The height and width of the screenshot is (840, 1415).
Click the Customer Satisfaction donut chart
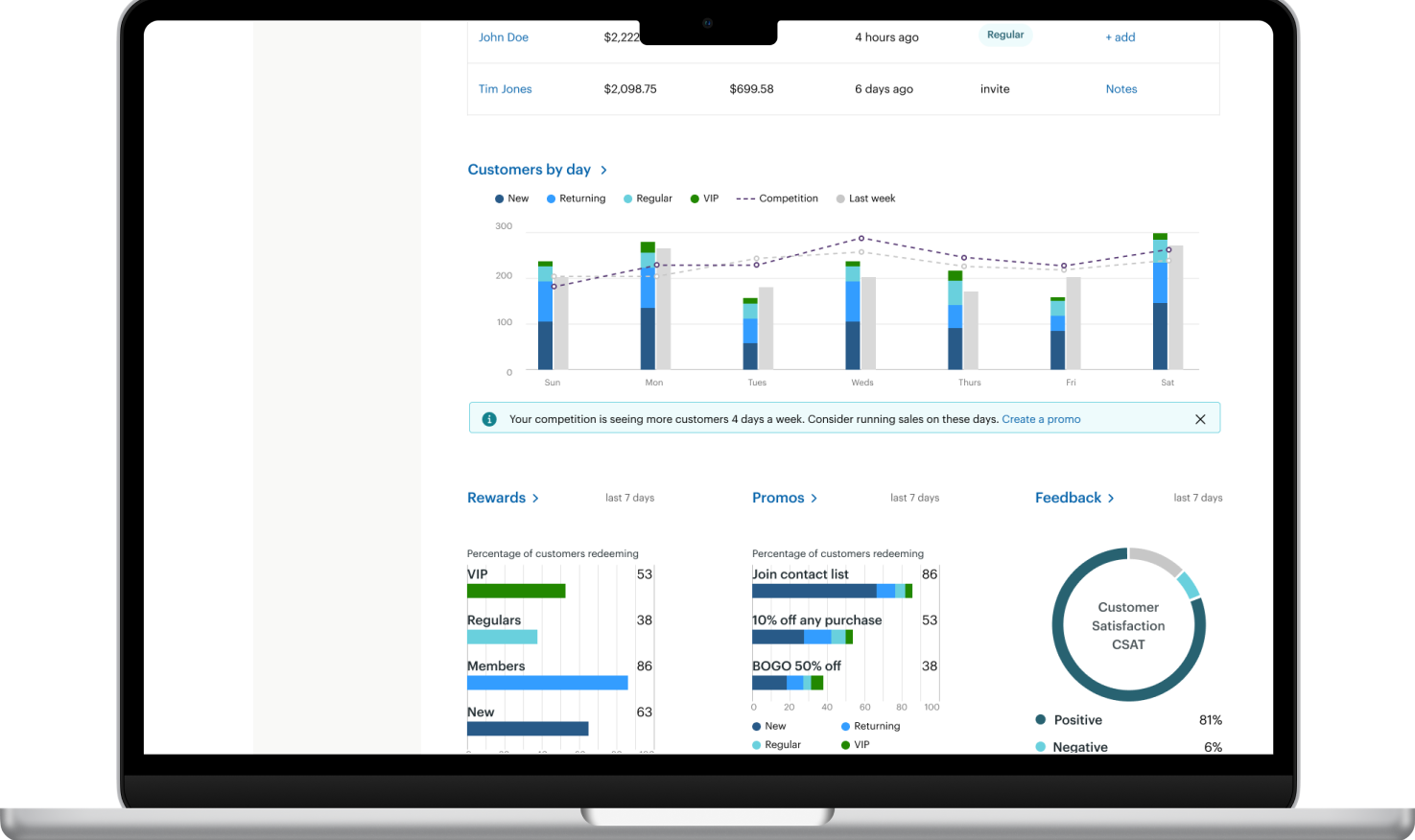coord(1128,624)
